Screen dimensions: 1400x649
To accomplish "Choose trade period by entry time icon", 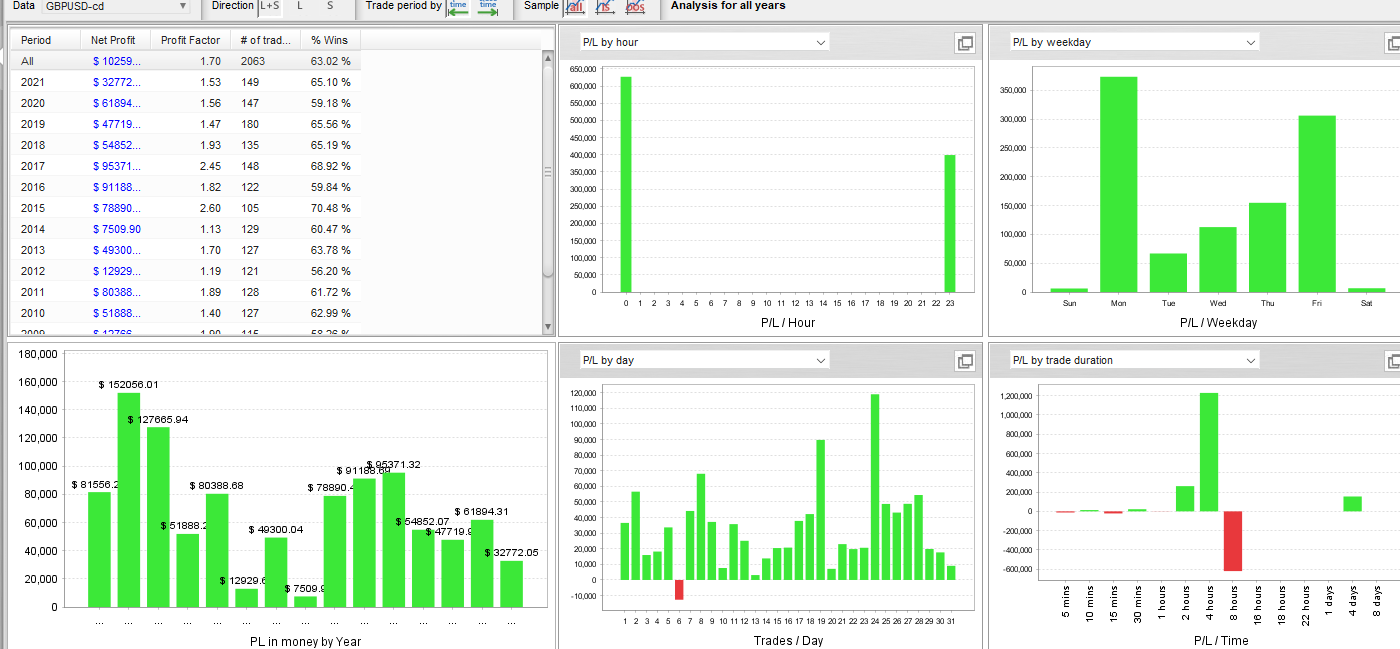I will pyautogui.click(x=458, y=6).
